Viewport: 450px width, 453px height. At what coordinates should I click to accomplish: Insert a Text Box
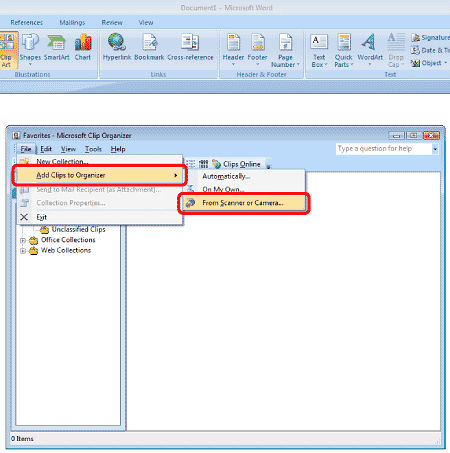(319, 51)
